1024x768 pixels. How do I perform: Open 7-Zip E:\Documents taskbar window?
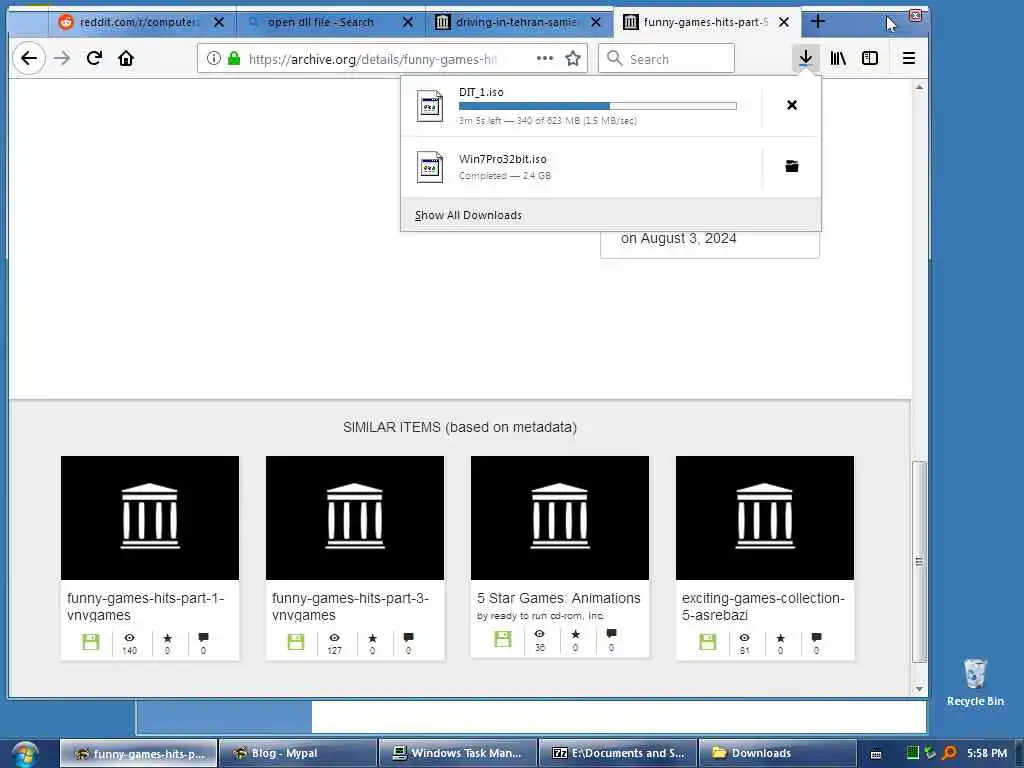pyautogui.click(x=618, y=753)
